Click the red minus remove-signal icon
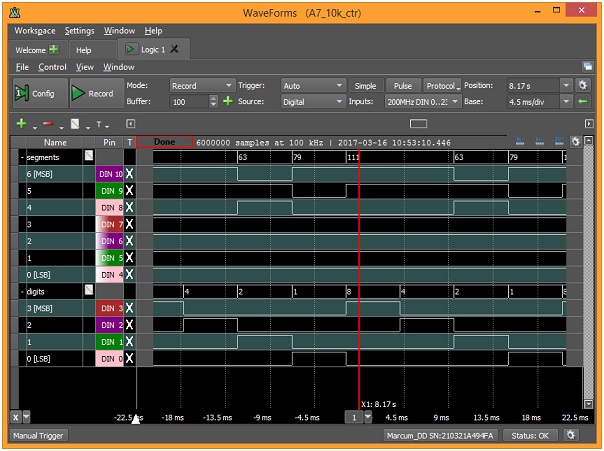Screen dimensions: 604x451 pyautogui.click(x=48, y=123)
